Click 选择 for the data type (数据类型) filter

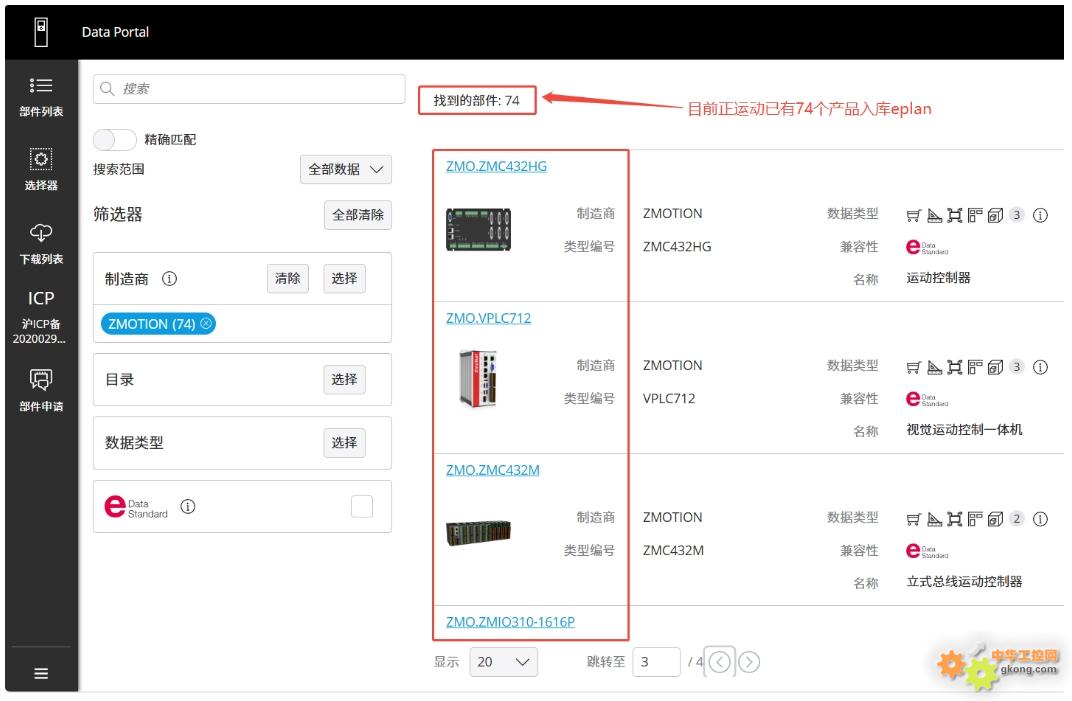tap(344, 442)
